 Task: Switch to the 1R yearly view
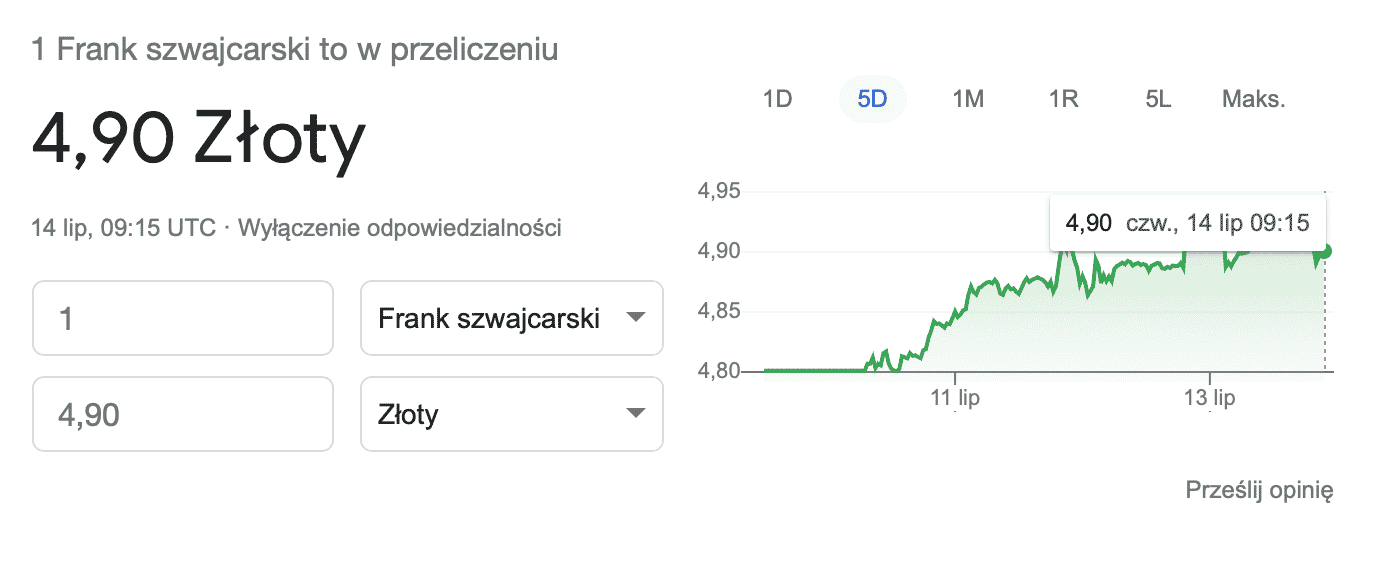[x=1063, y=99]
